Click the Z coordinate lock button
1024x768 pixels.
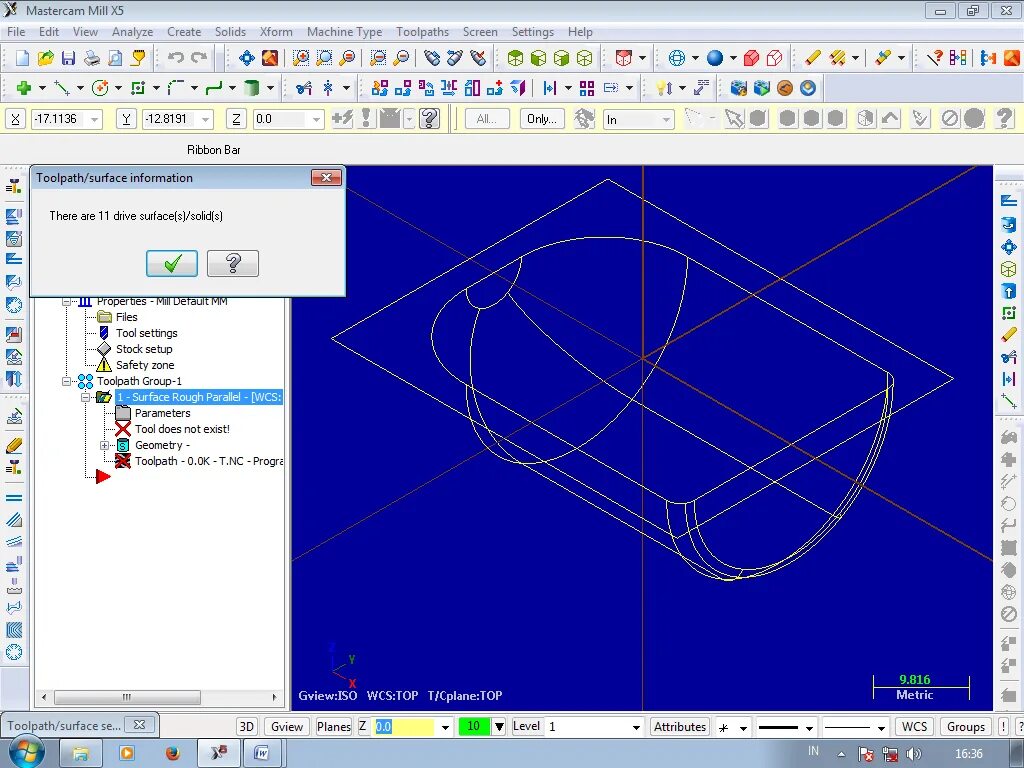click(x=236, y=119)
